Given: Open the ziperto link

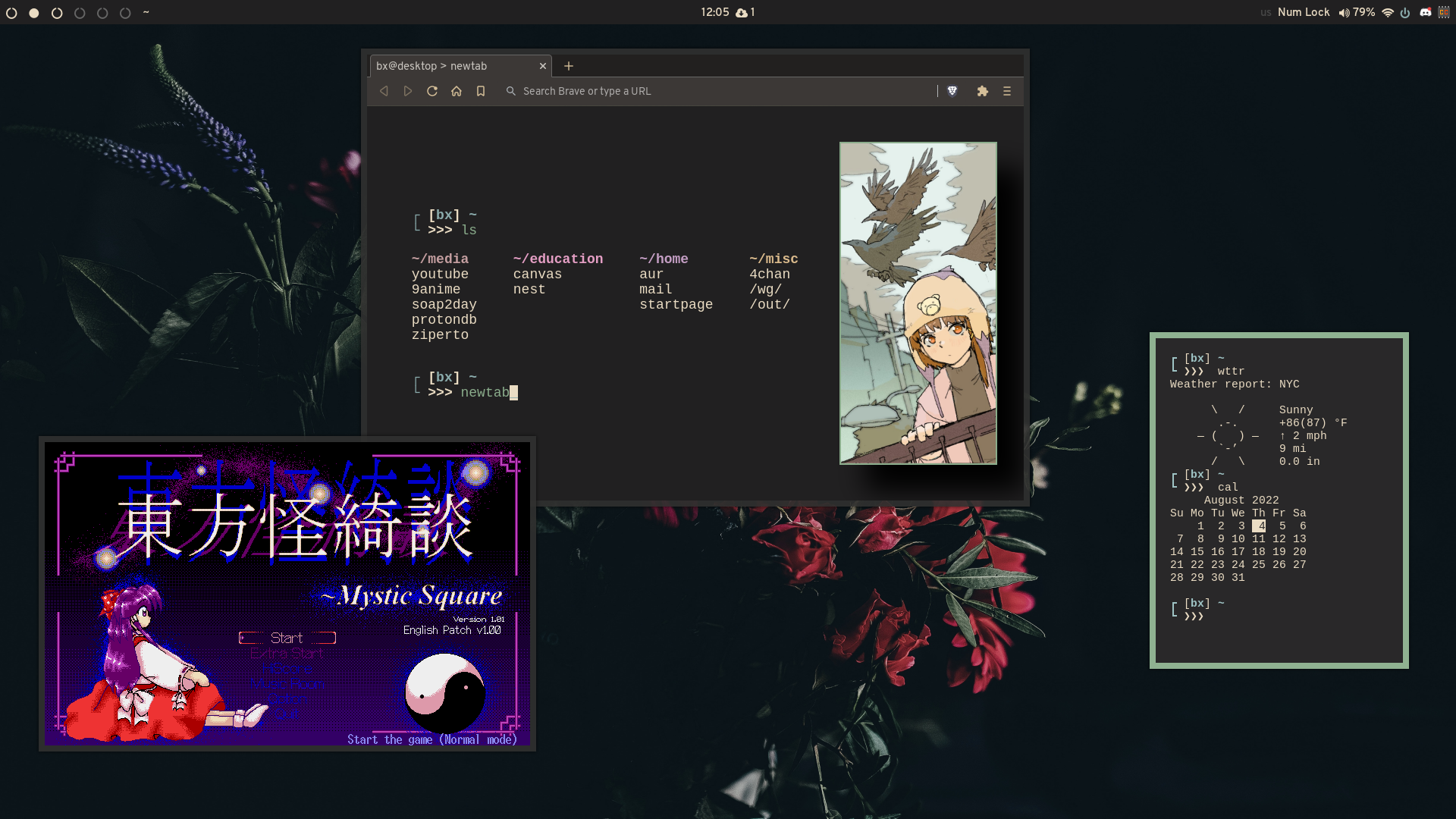Looking at the screenshot, I should coord(440,335).
